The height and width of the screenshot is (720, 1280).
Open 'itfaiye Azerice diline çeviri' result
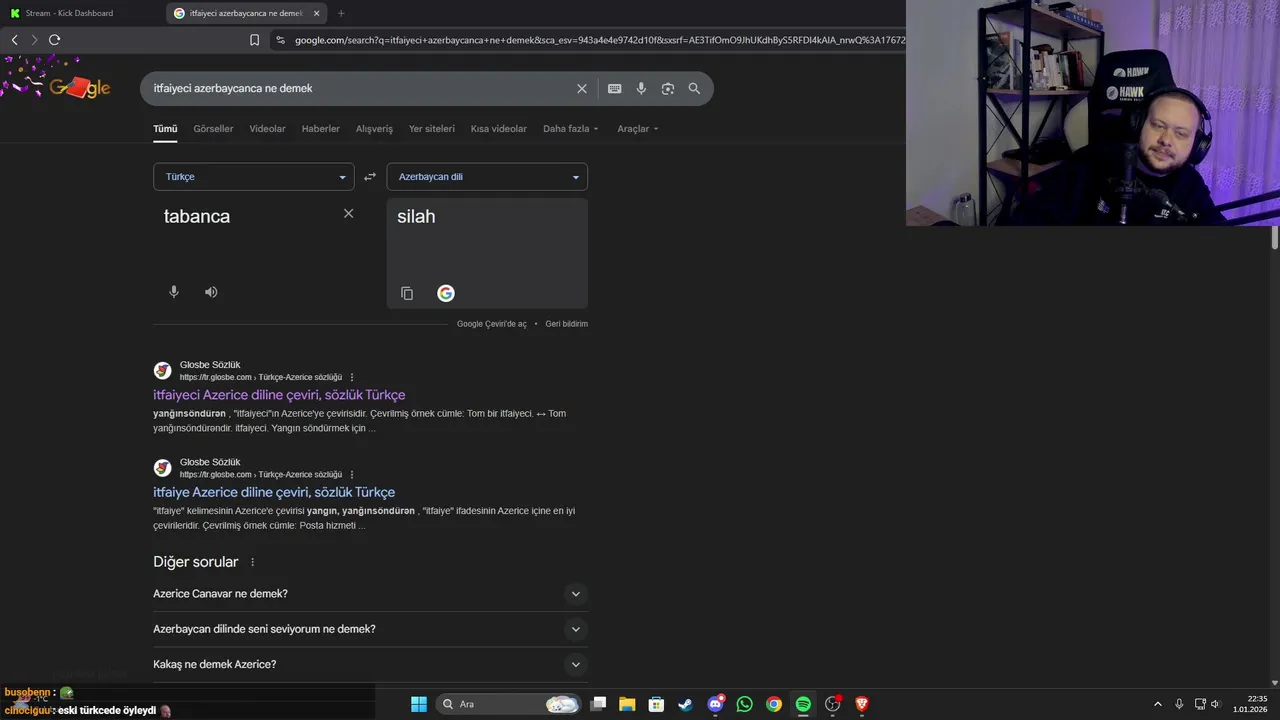(274, 492)
